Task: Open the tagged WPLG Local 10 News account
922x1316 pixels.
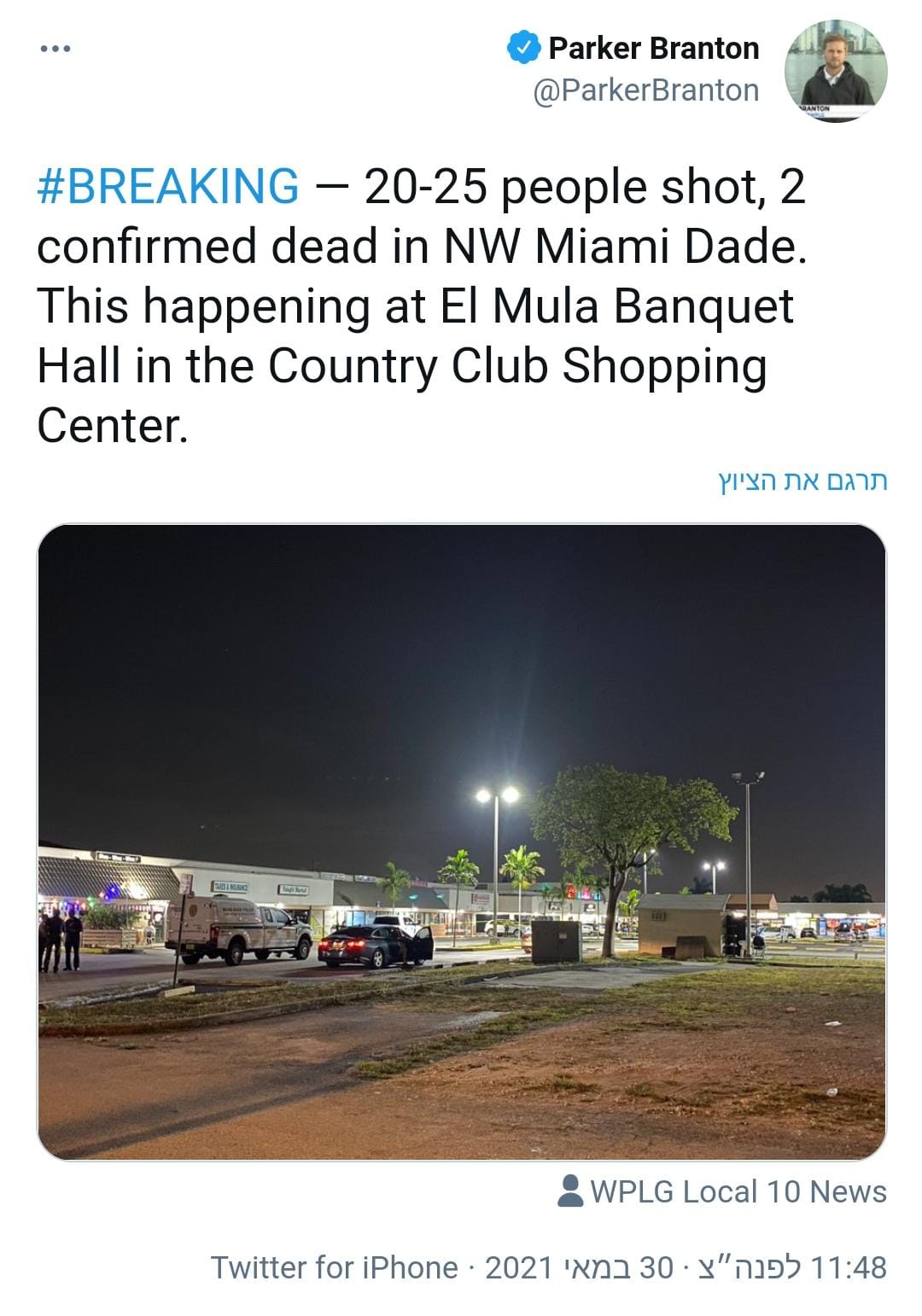Action: click(738, 1191)
